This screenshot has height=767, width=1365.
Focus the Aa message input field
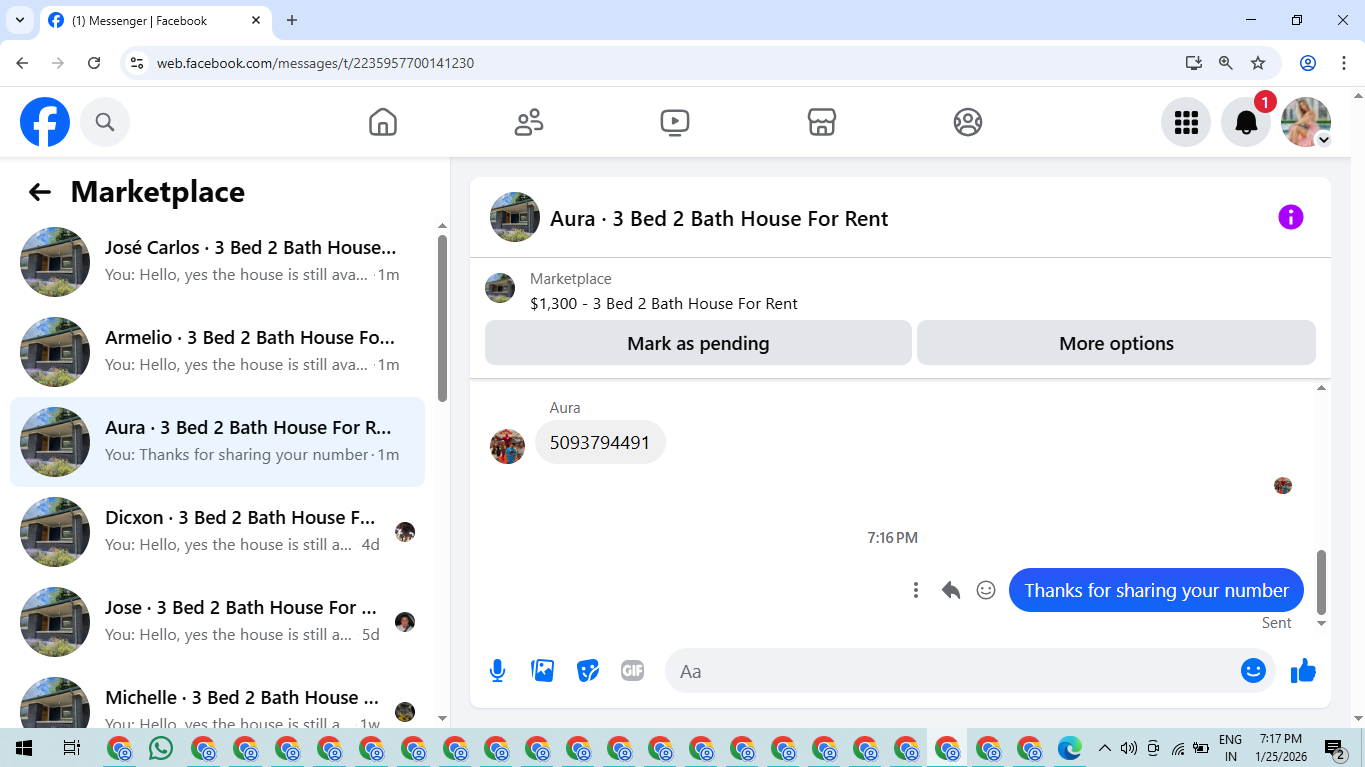tap(955, 671)
